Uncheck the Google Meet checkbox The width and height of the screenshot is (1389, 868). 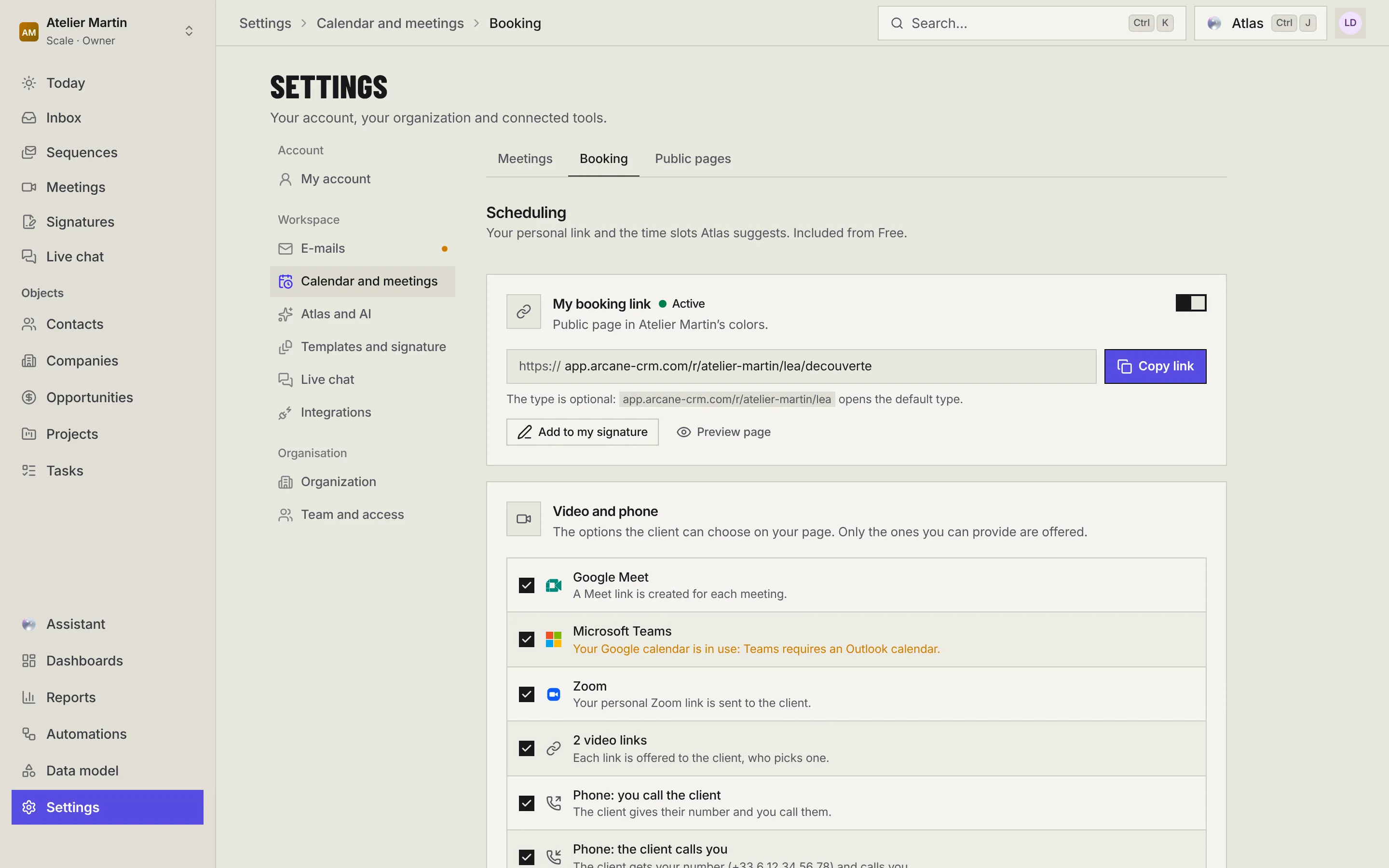[526, 585]
